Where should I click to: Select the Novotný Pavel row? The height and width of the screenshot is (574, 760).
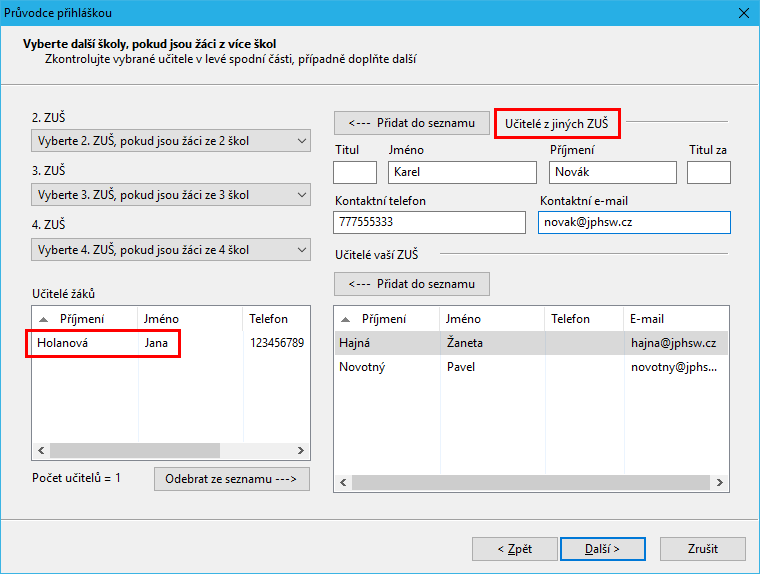point(530,367)
